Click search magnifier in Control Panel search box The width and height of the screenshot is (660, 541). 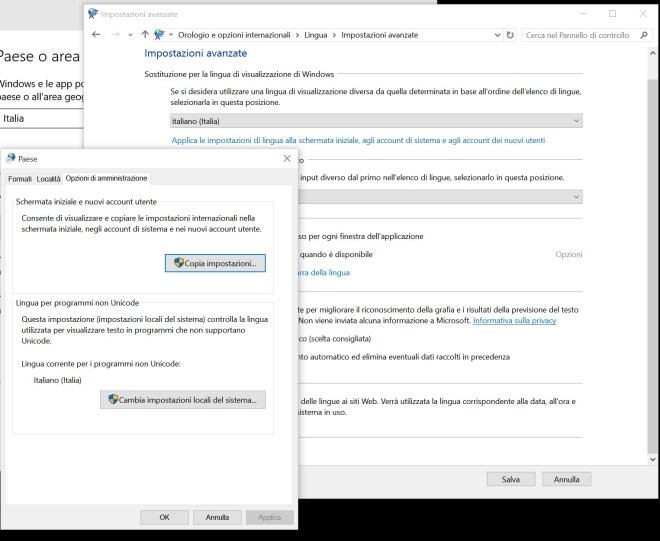[x=644, y=35]
